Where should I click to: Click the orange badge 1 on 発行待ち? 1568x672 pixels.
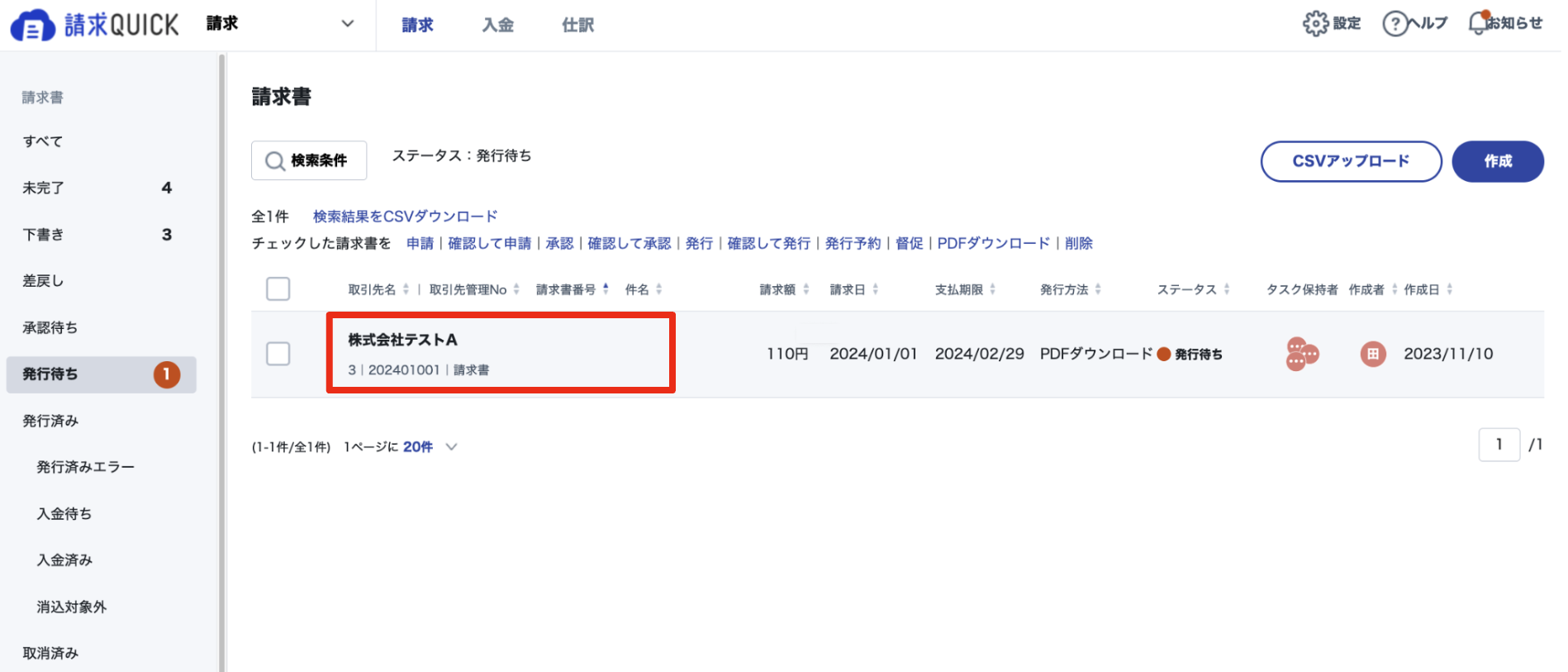point(166,374)
